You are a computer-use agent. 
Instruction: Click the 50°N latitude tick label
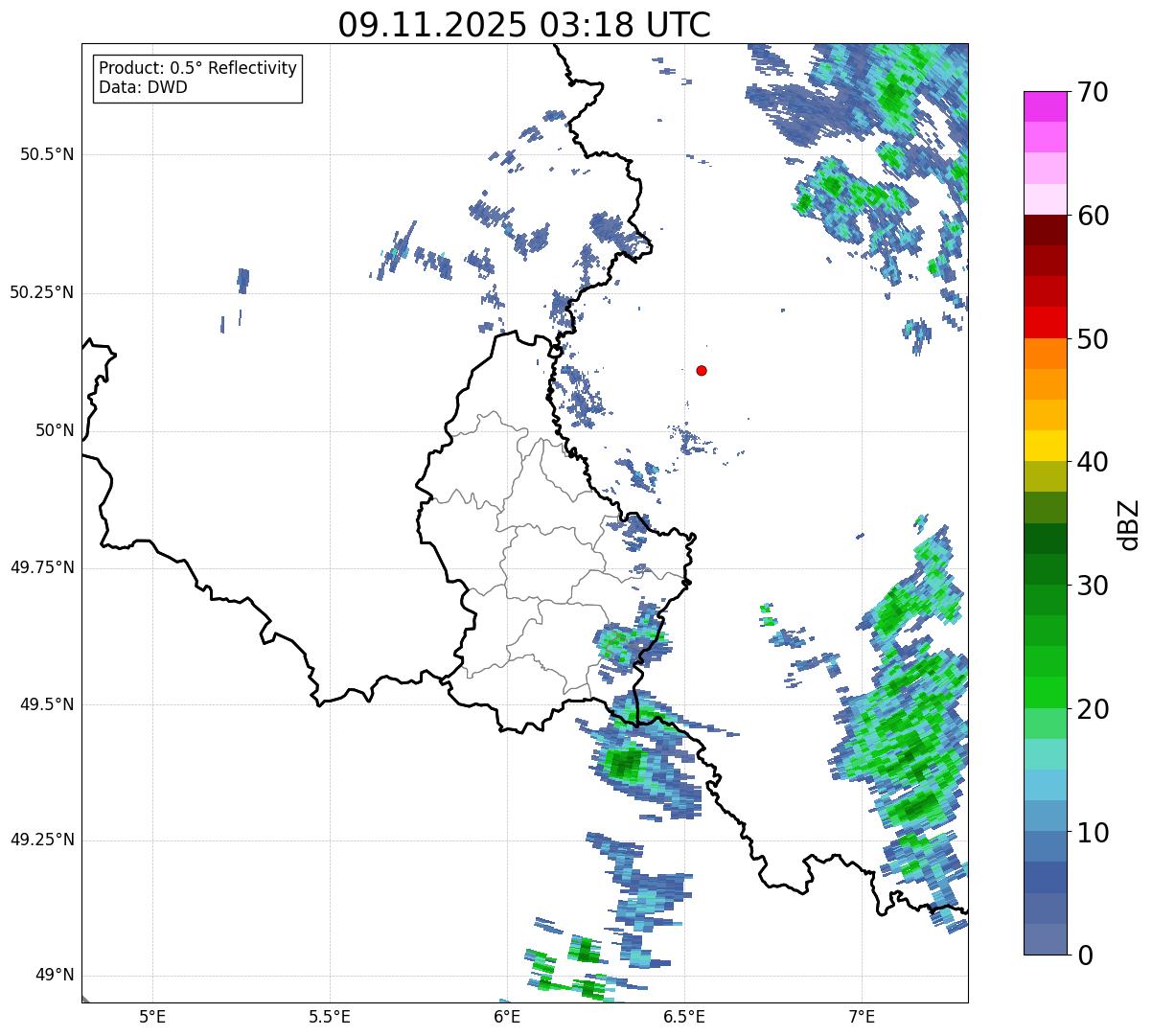pyautogui.click(x=55, y=430)
